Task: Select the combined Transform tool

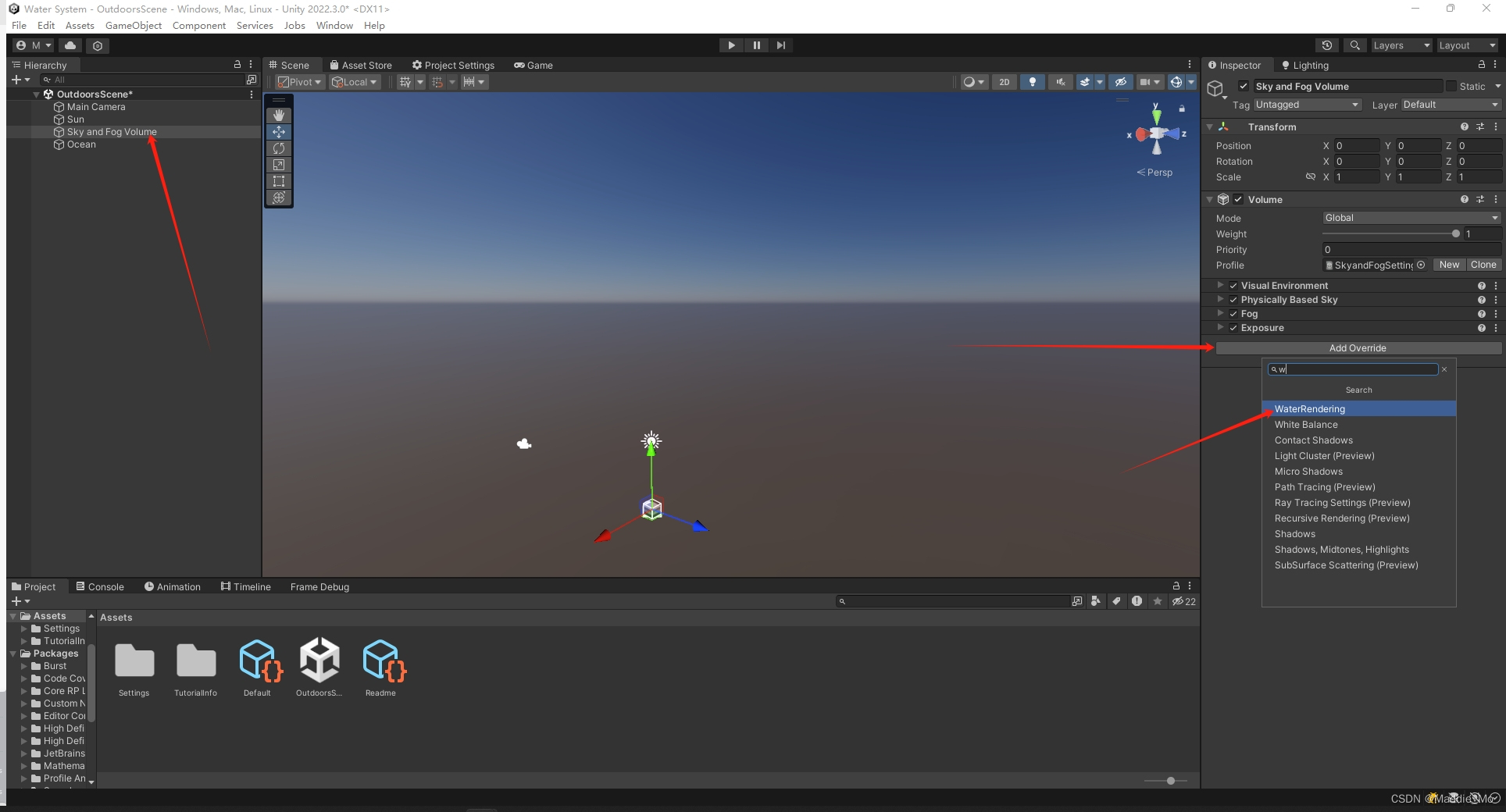Action: (279, 198)
